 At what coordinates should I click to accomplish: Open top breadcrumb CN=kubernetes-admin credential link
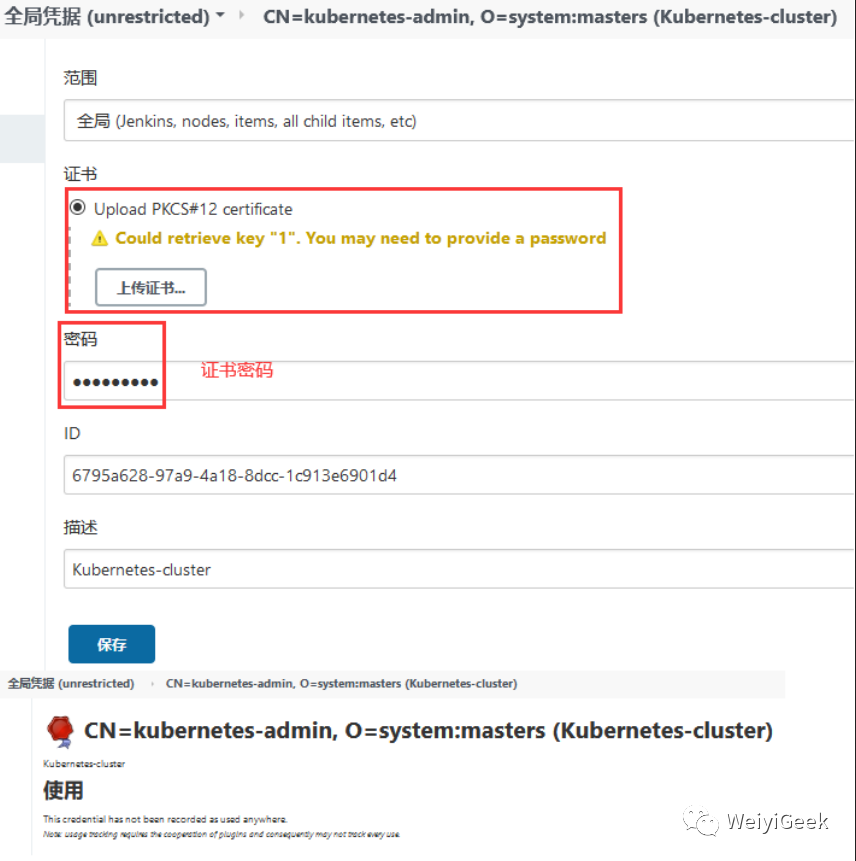(550, 16)
